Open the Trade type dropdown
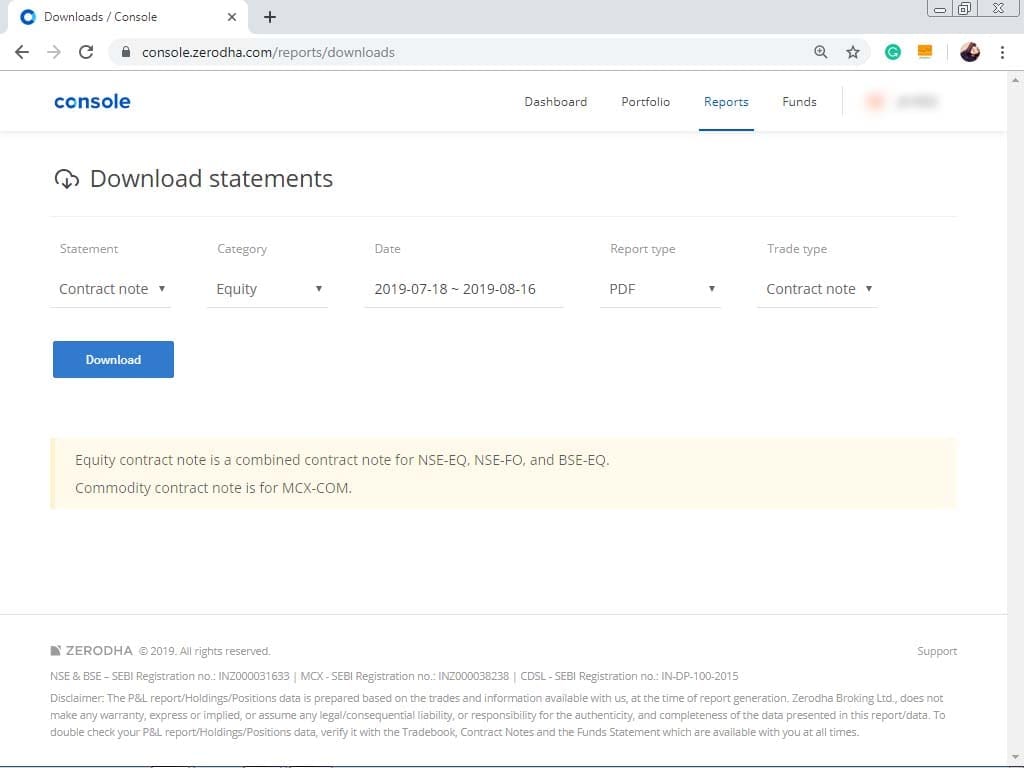Viewport: 1024px width, 768px height. tap(818, 289)
